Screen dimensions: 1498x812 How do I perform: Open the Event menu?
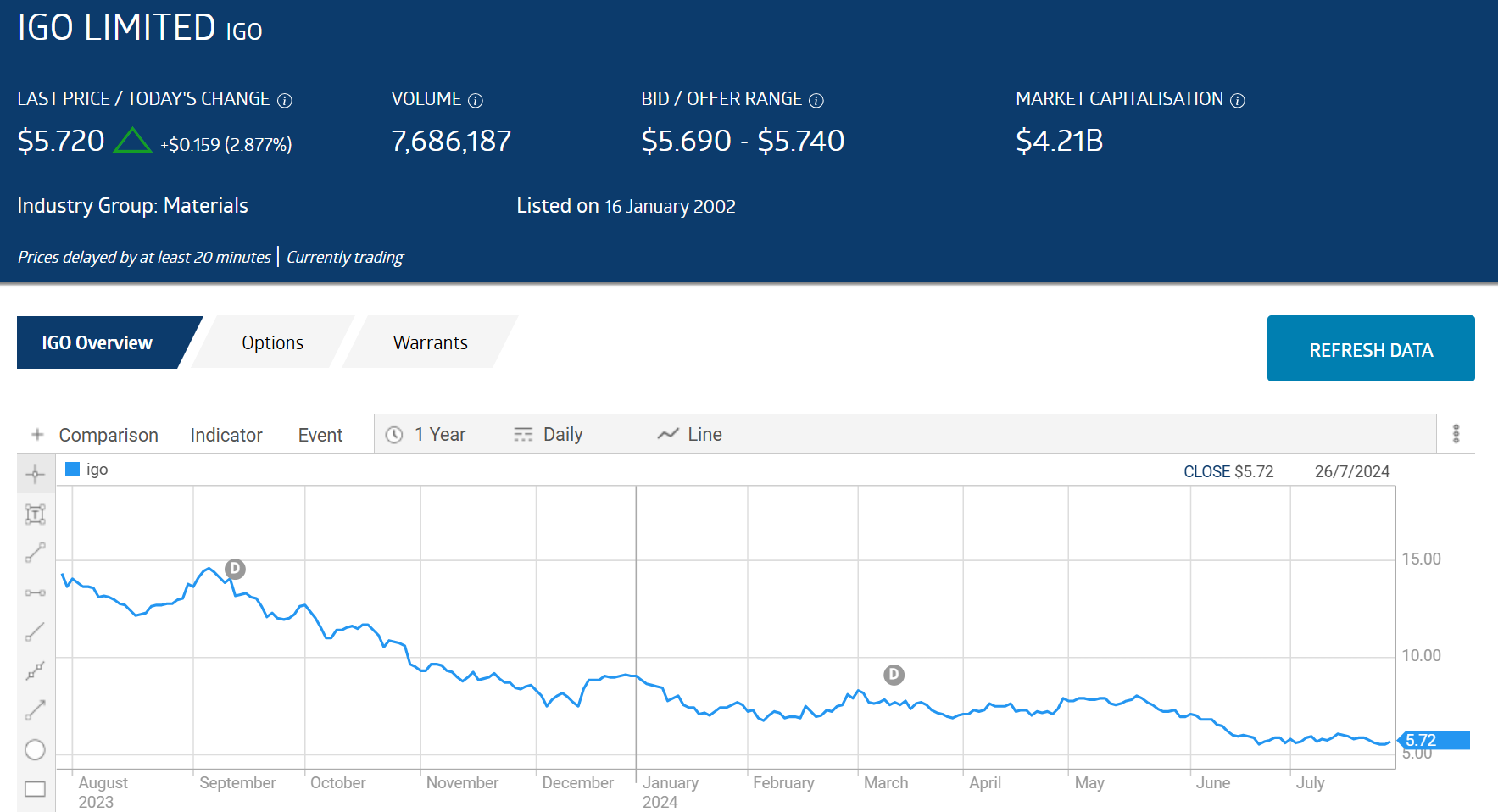320,435
